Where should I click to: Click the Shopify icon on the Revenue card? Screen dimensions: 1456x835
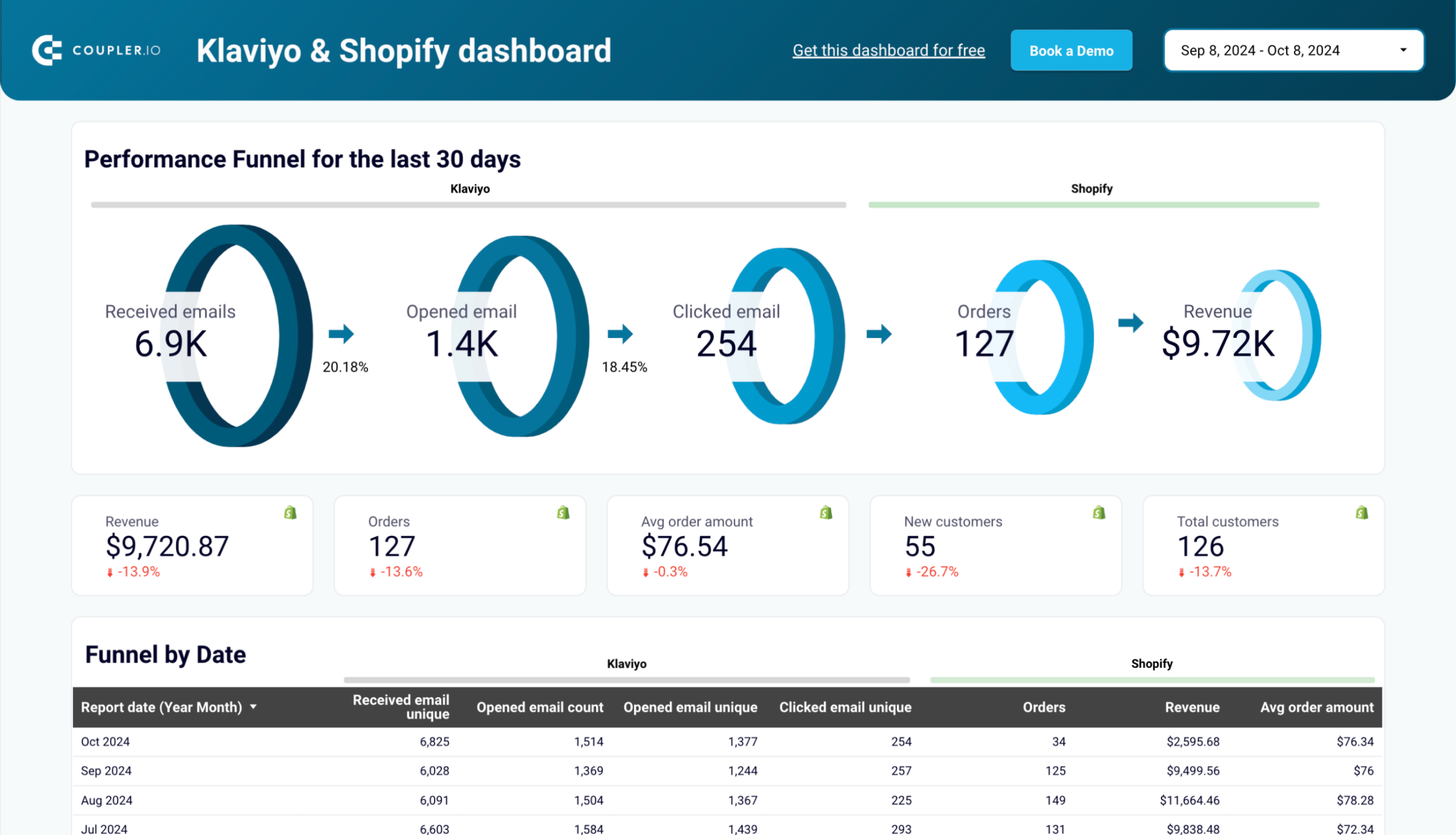pos(291,513)
